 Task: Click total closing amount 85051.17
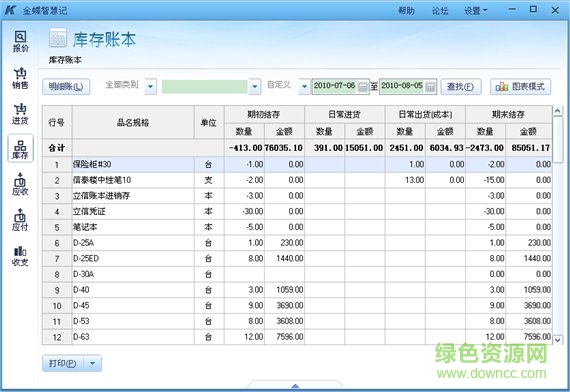click(530, 148)
